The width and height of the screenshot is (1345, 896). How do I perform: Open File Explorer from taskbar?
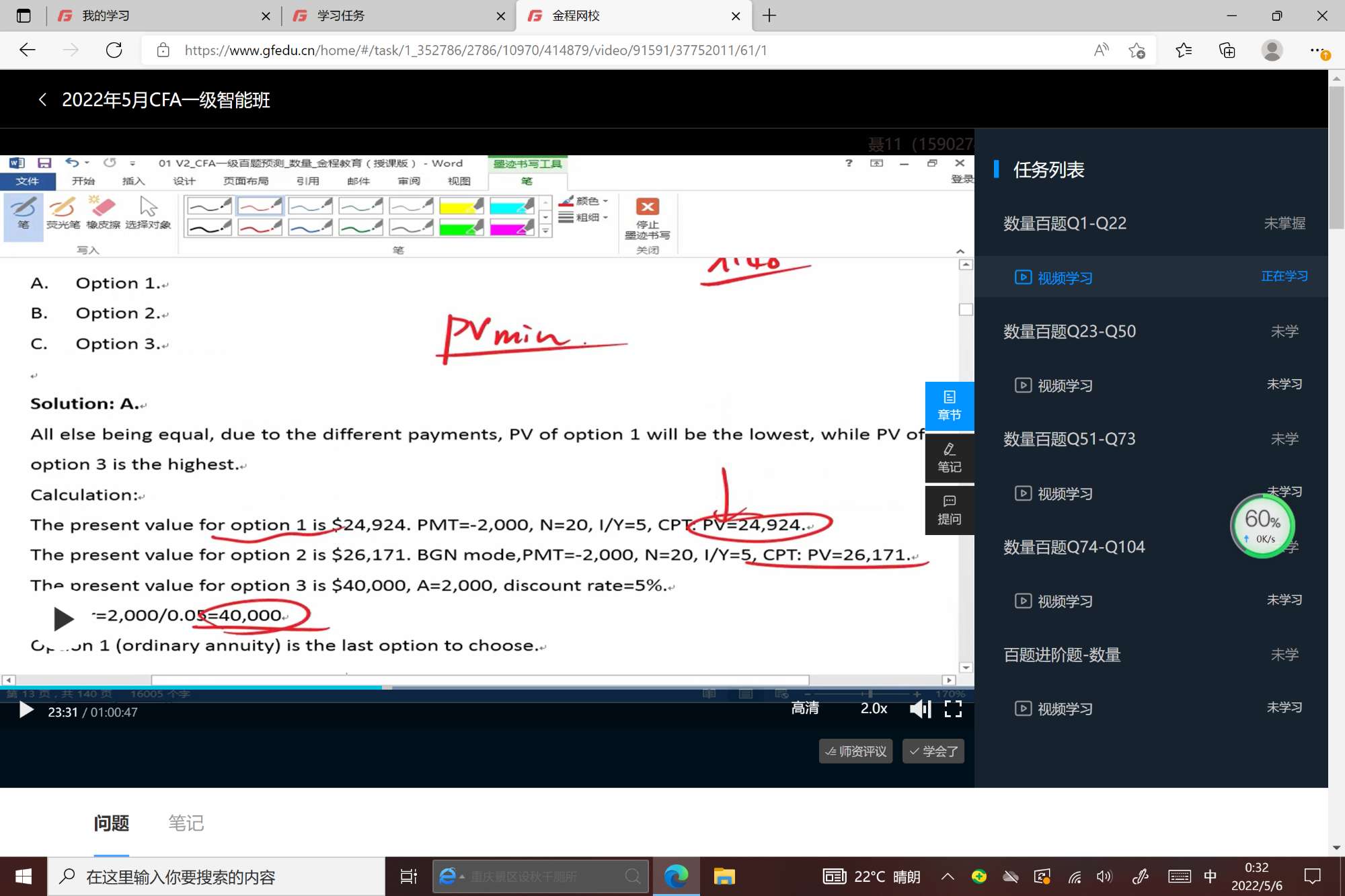(724, 877)
